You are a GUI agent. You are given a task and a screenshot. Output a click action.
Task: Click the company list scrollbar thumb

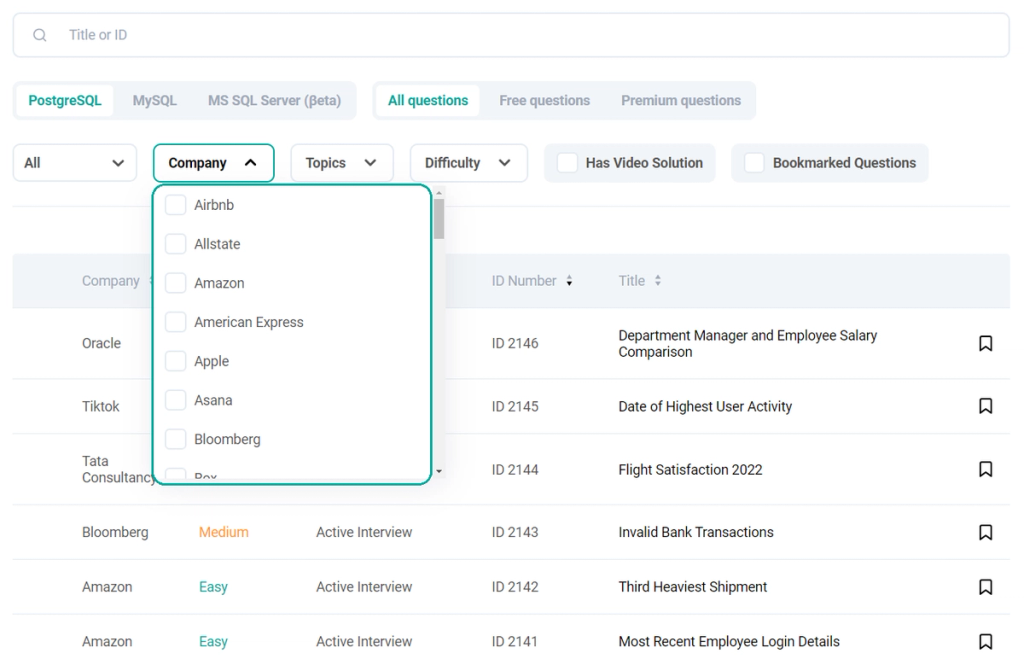coord(439,218)
